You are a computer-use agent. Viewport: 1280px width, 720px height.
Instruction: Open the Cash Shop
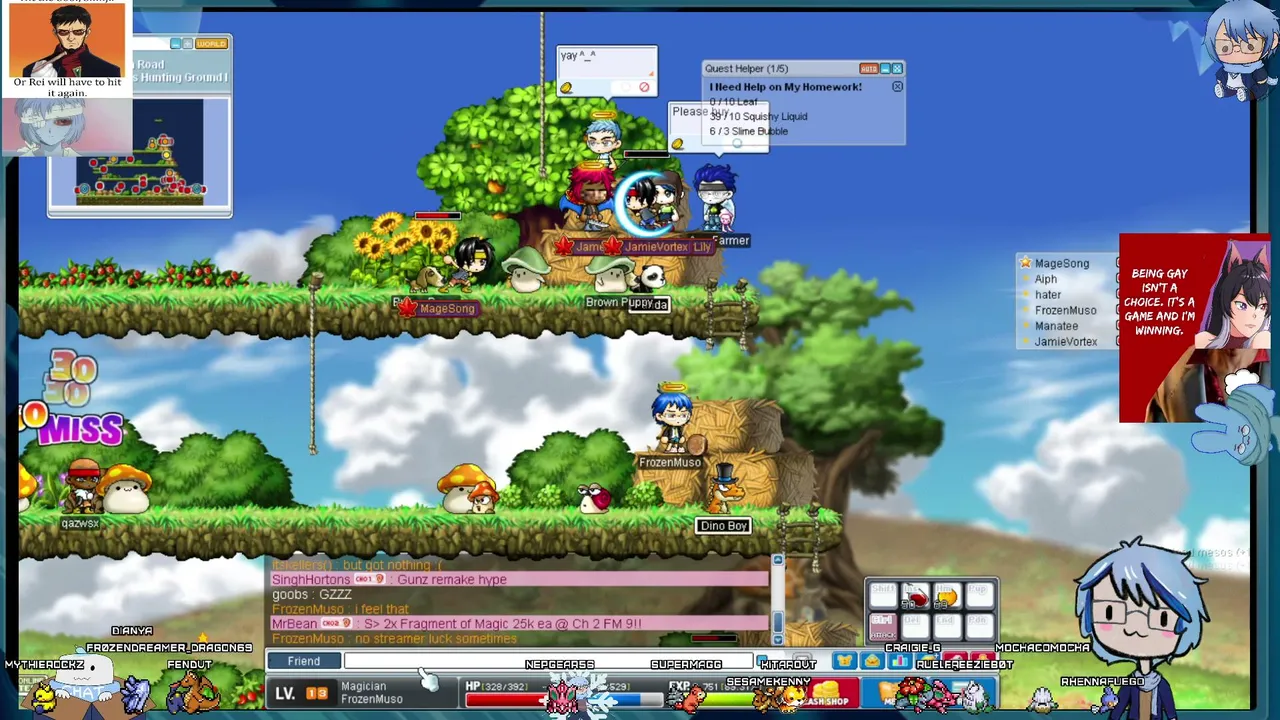click(828, 695)
